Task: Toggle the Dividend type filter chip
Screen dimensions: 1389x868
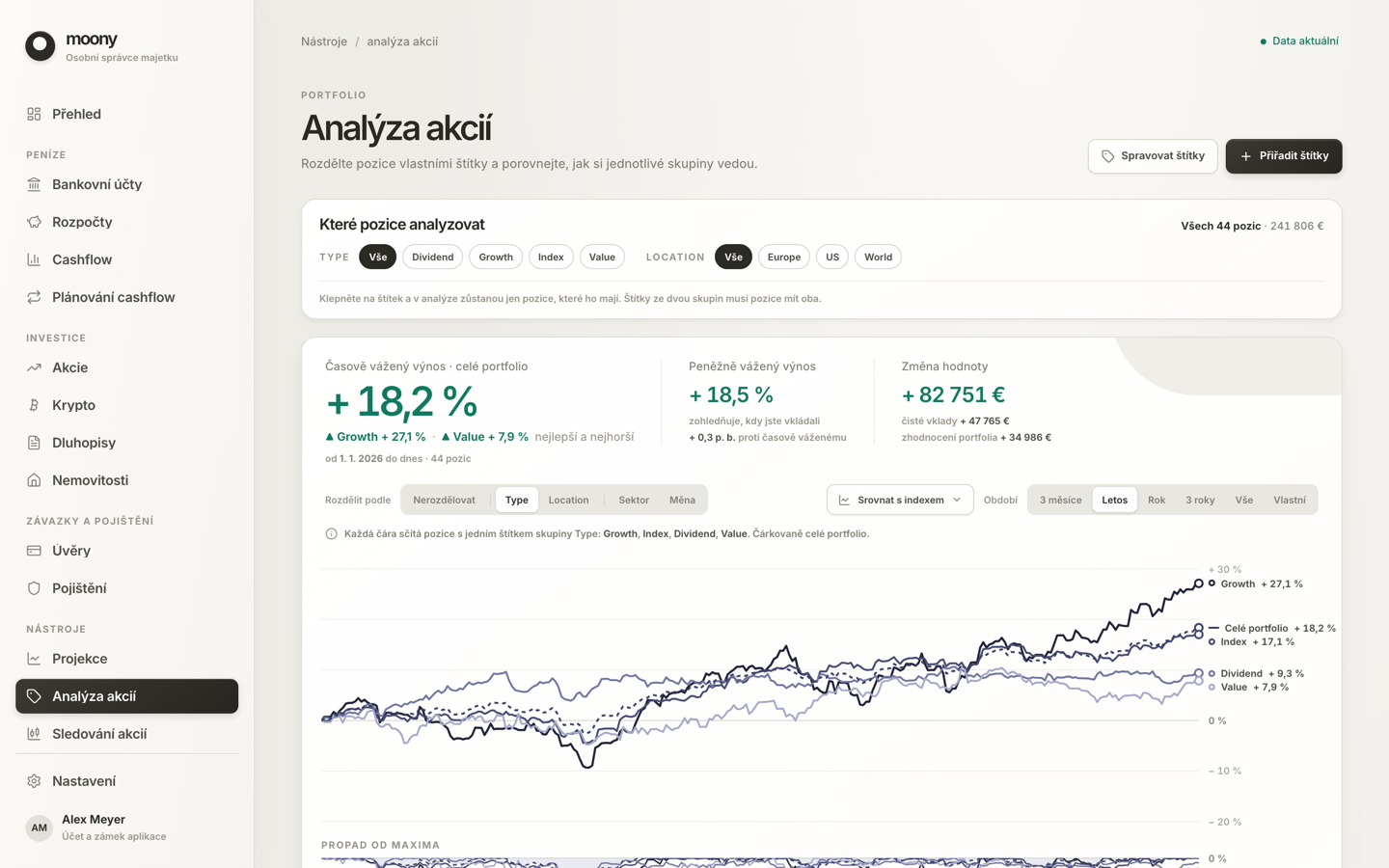Action: [432, 257]
